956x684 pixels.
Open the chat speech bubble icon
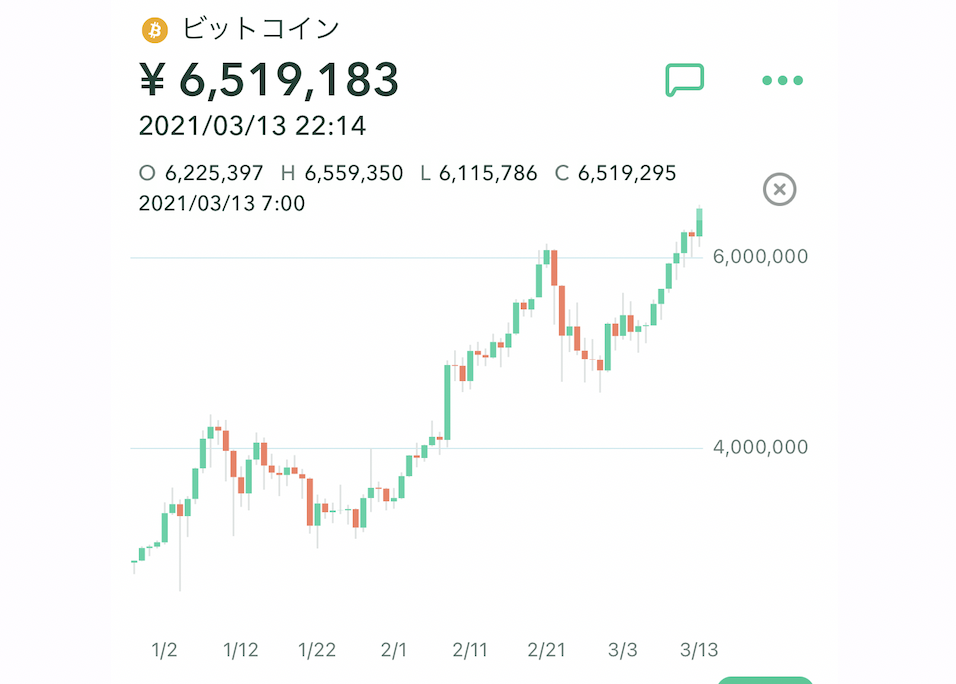pos(684,80)
